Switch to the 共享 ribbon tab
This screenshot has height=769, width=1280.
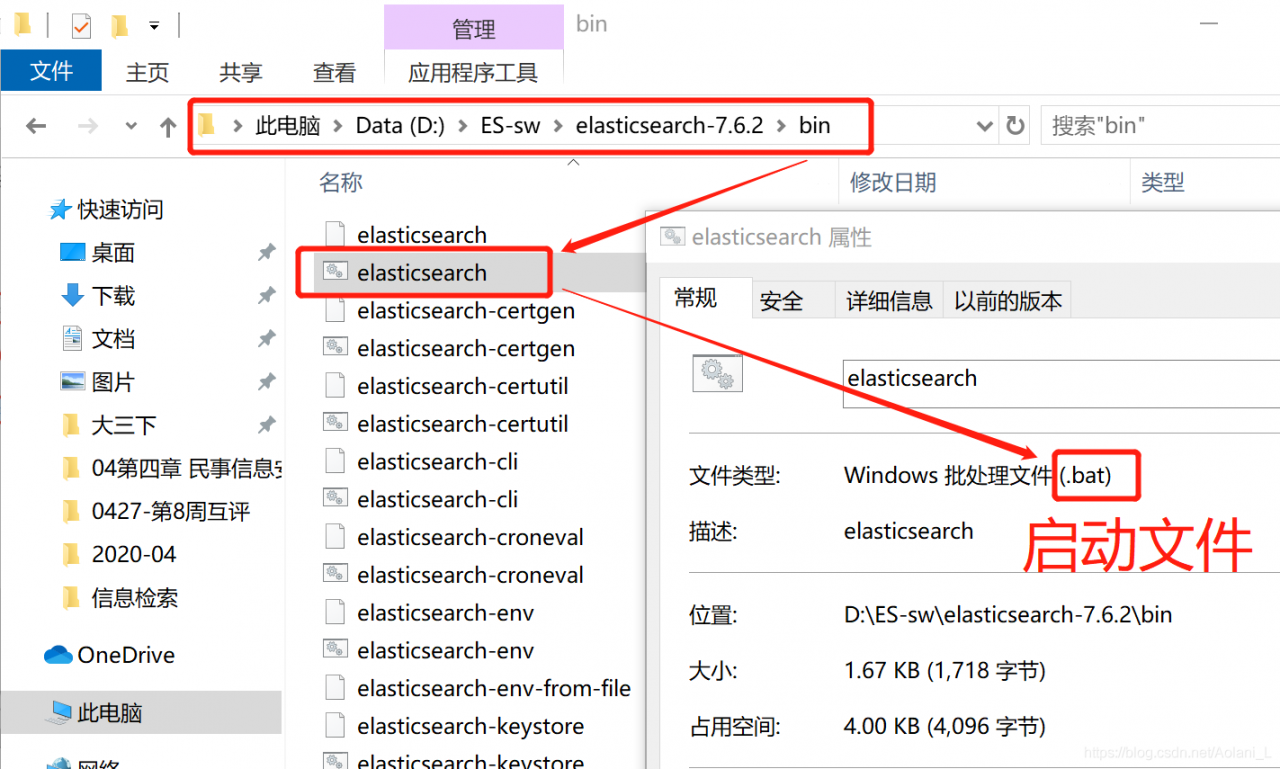tap(241, 72)
